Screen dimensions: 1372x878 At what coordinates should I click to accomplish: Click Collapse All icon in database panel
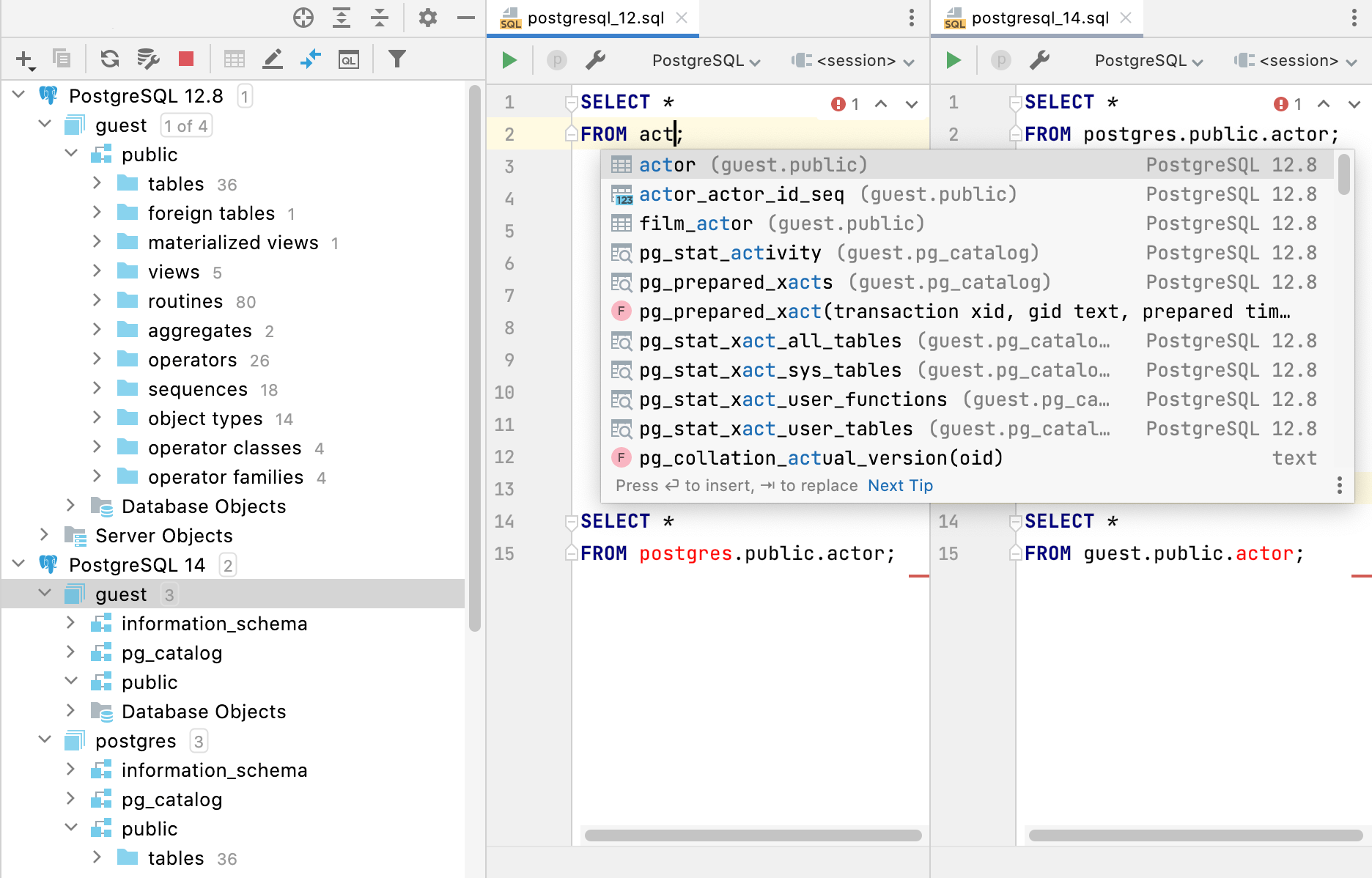[380, 18]
